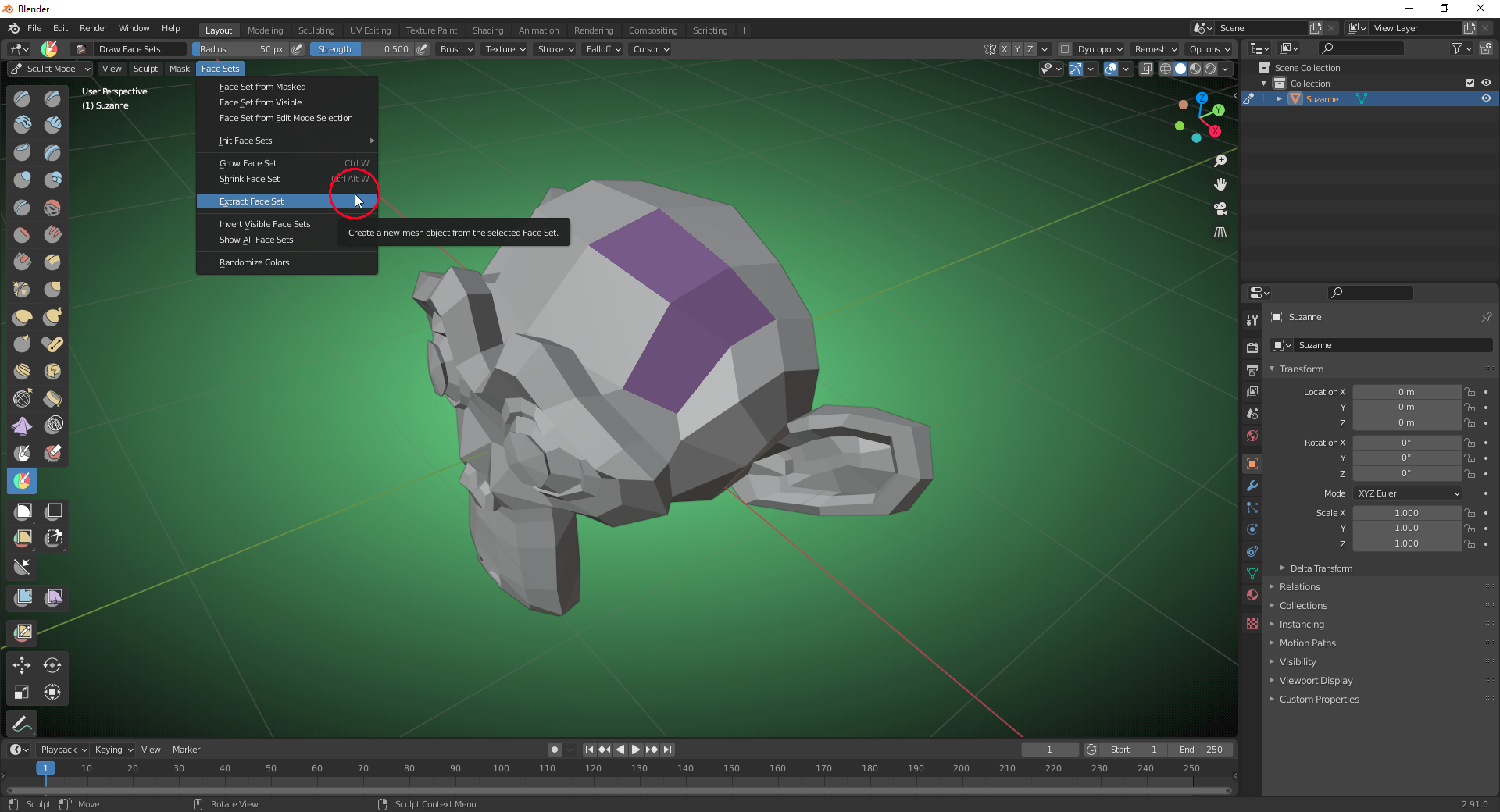Open the Stroke dropdown
This screenshot has width=1500, height=812.
coord(556,49)
